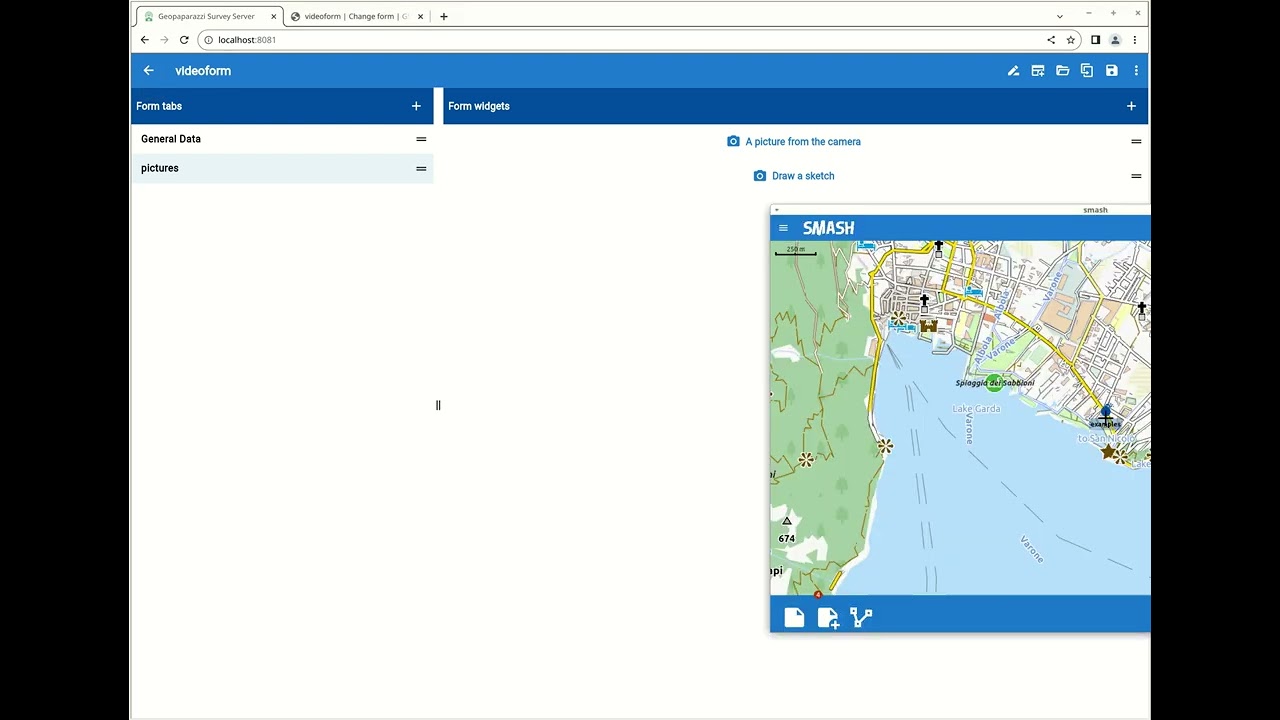This screenshot has width=1280, height=720.
Task: Click the Spiaggia dei Sabbioni map marker
Action: tap(994, 383)
